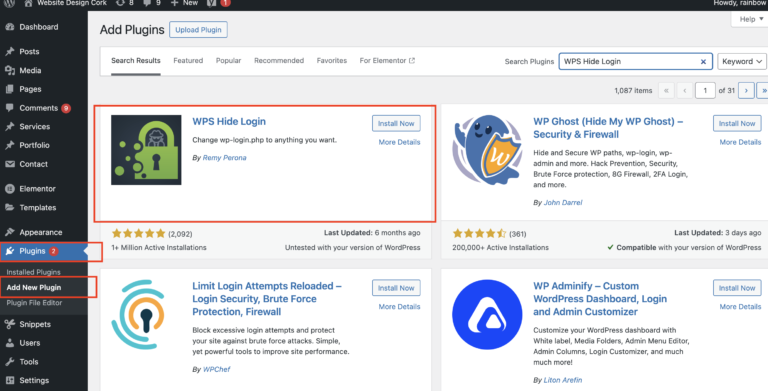Click the "1,087 items" results count
768x391 pixels.
[x=633, y=91]
